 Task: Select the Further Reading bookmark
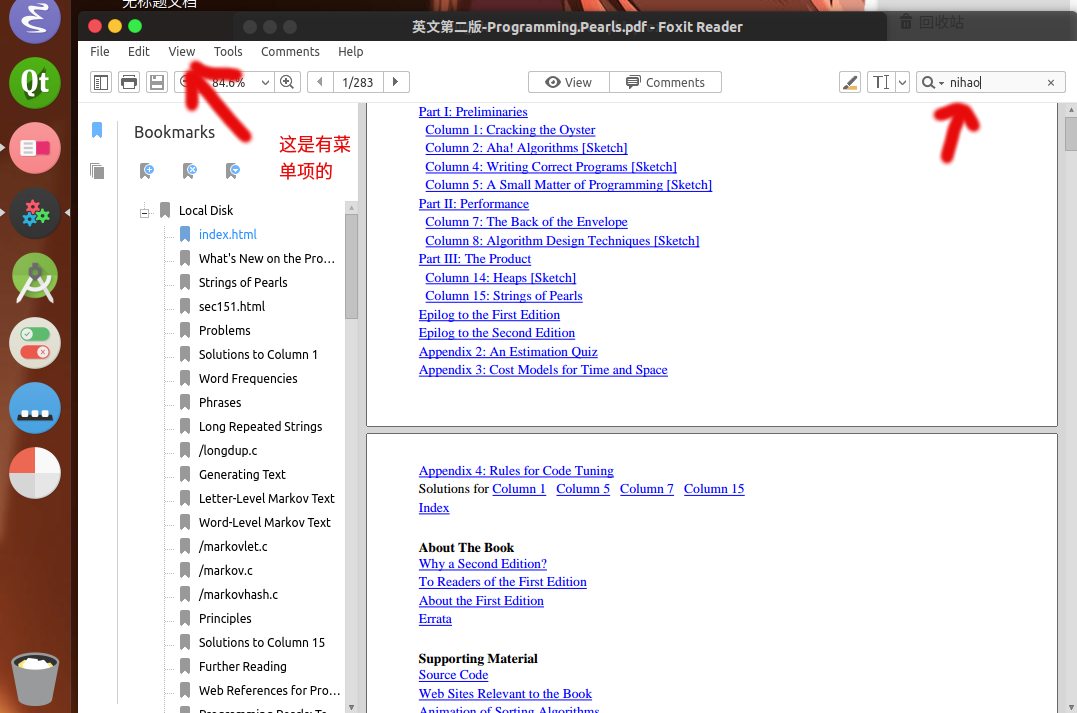[242, 666]
